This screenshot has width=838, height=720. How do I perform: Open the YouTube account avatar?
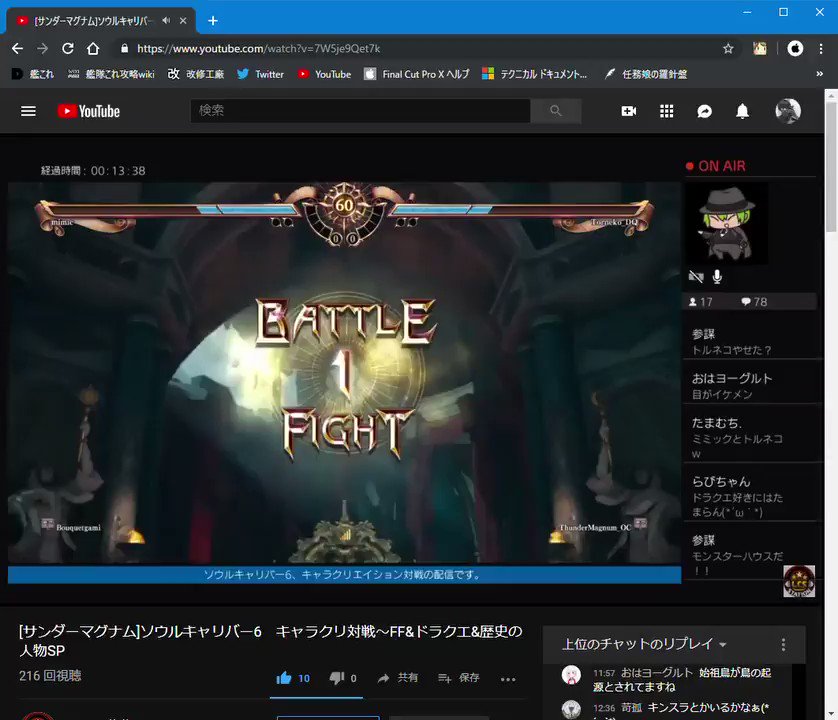click(x=788, y=111)
